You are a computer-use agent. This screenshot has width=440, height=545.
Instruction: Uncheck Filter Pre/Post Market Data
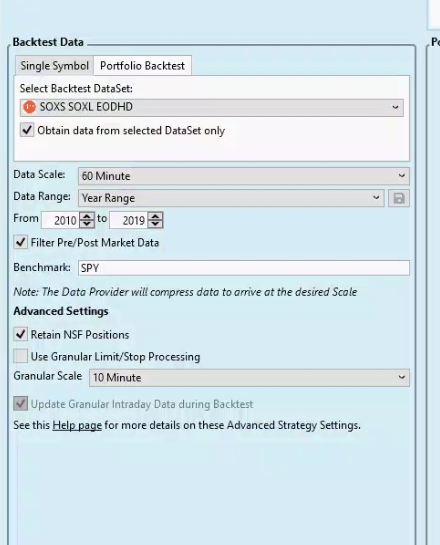(x=21, y=242)
